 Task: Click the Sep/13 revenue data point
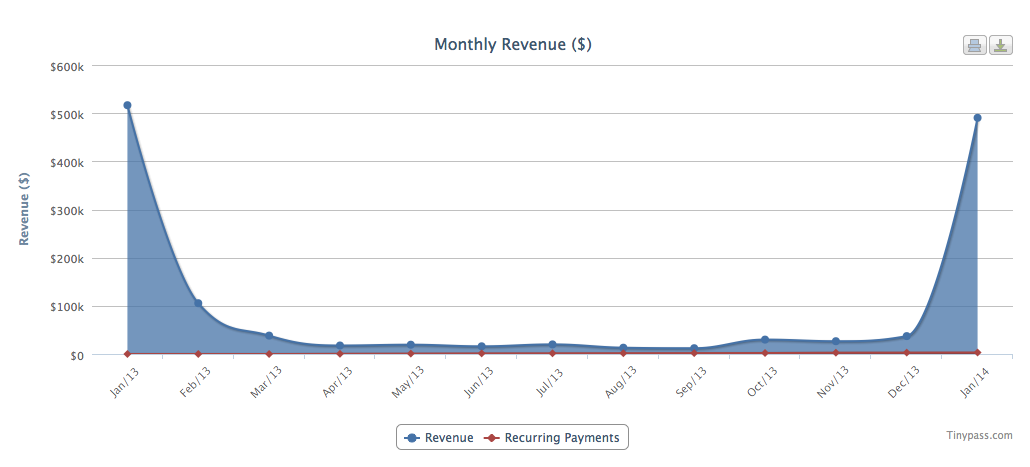[694, 349]
